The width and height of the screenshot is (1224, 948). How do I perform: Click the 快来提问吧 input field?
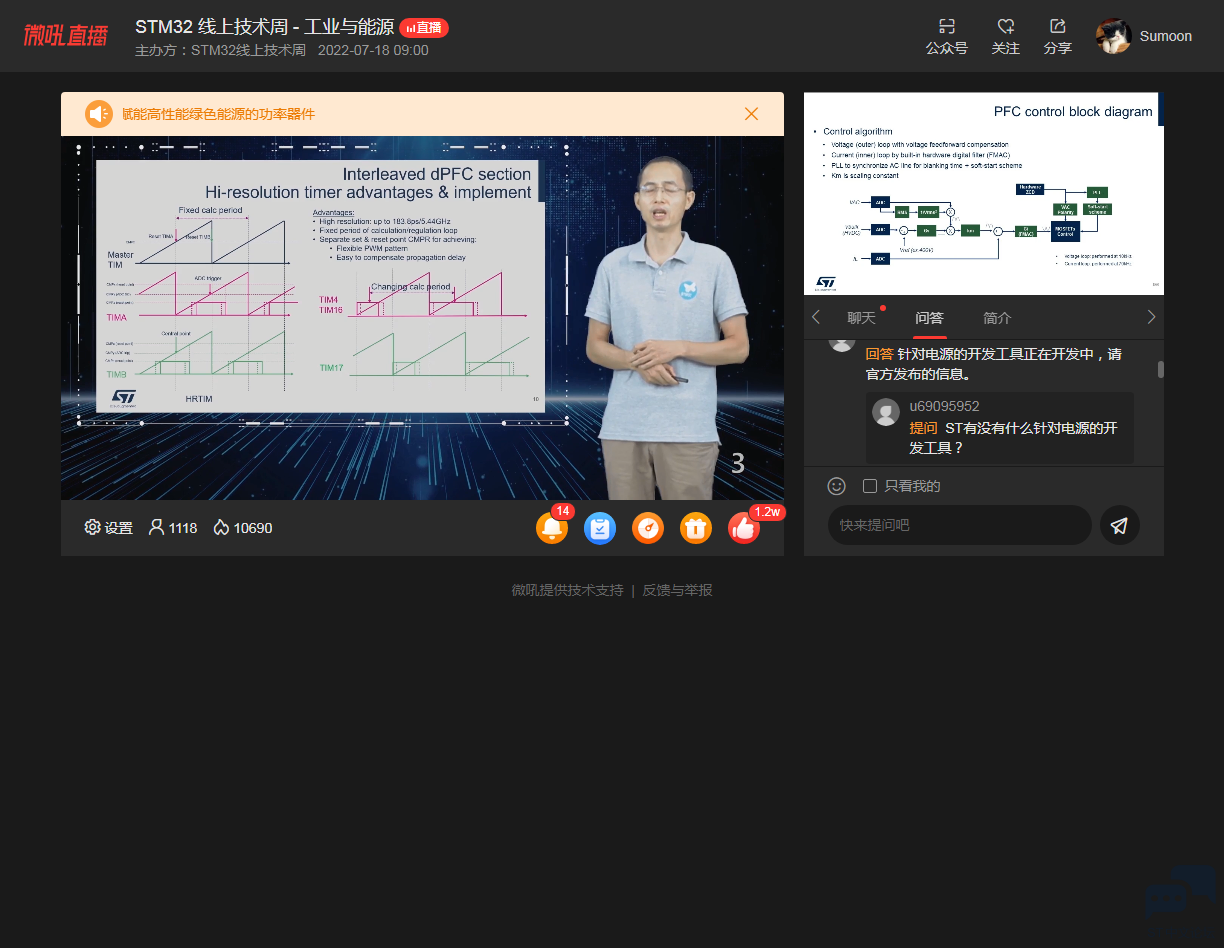tap(960, 525)
